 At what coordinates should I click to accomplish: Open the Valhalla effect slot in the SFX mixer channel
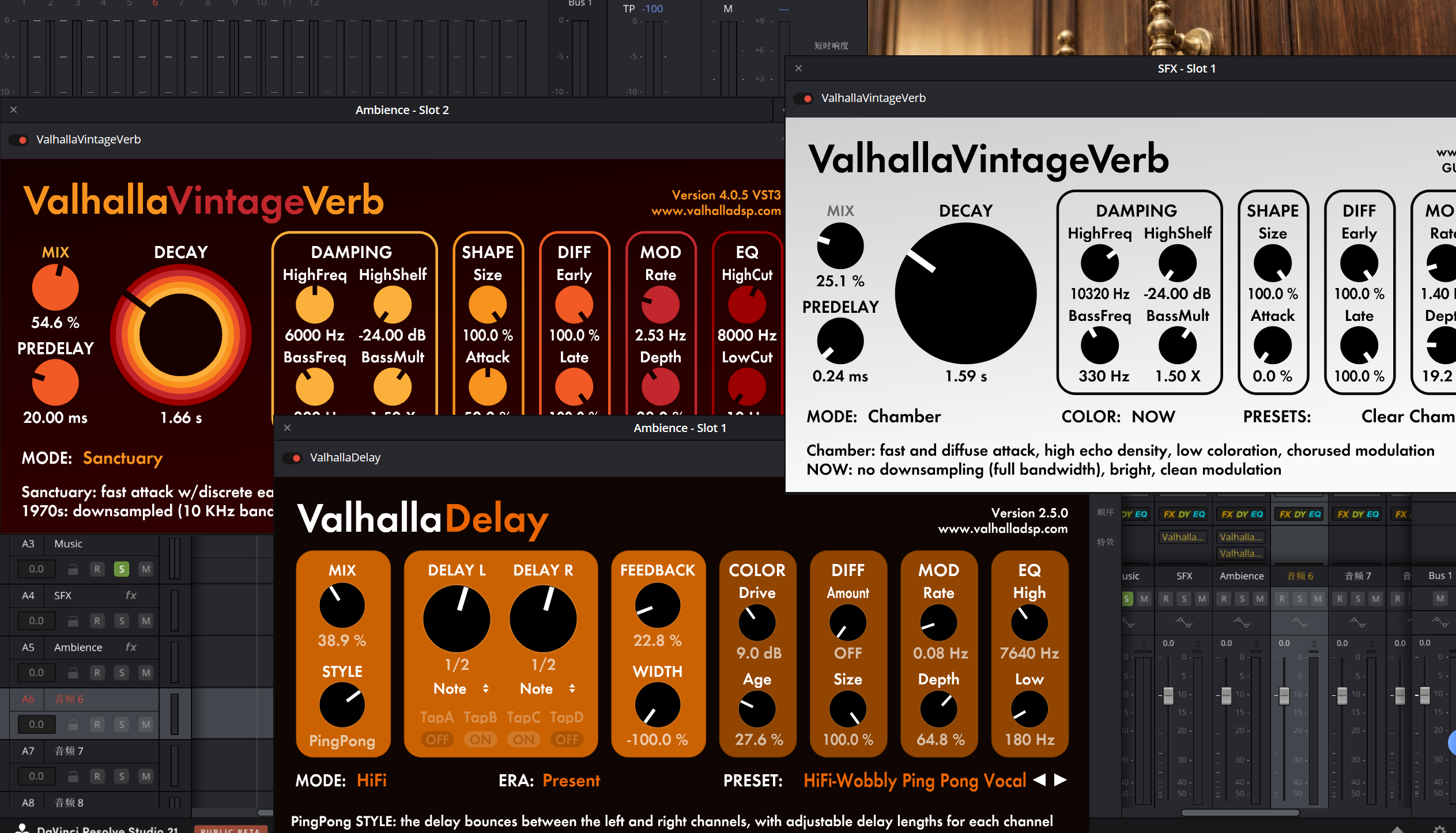(1183, 537)
